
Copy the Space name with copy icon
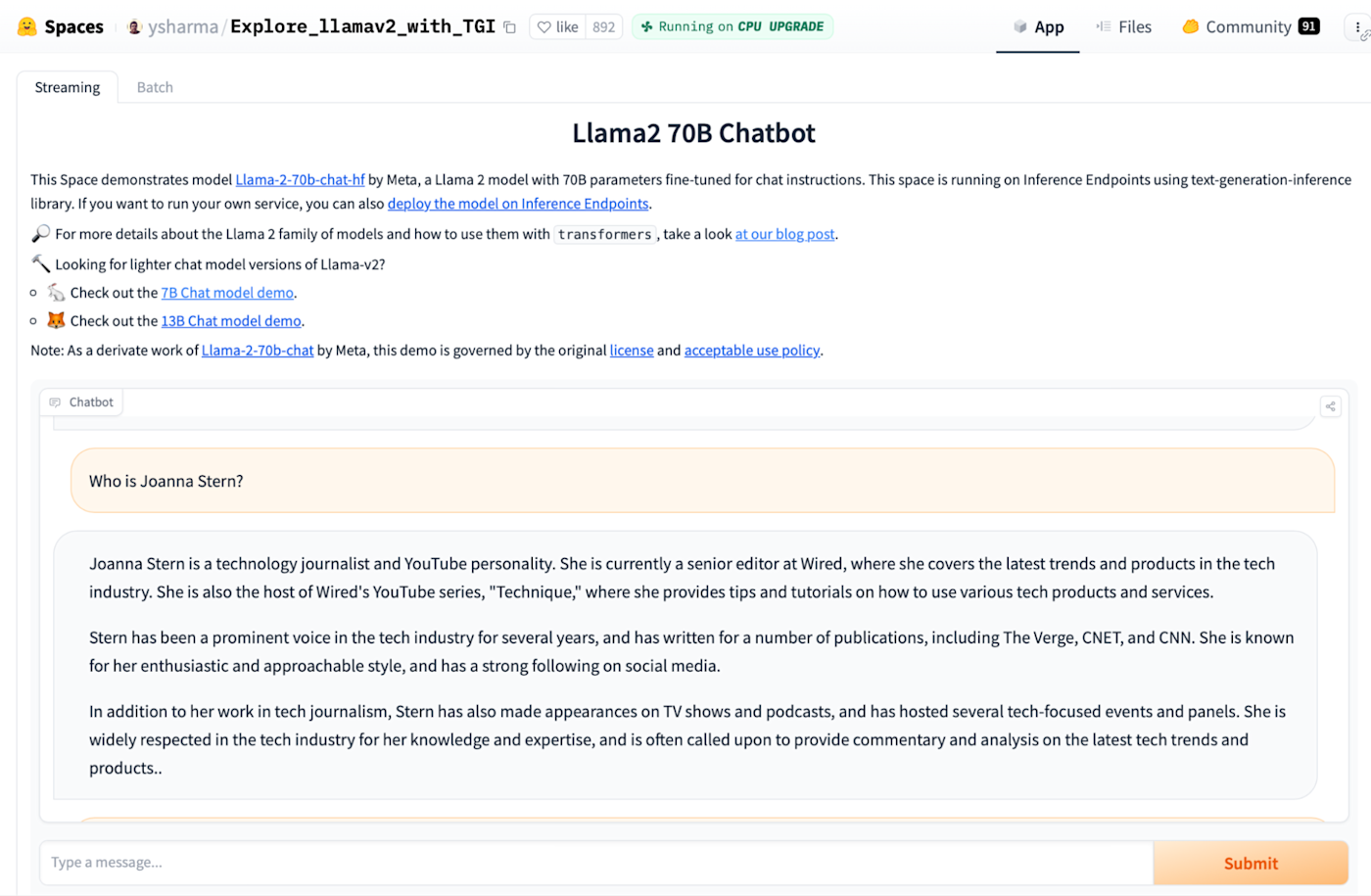pyautogui.click(x=509, y=27)
